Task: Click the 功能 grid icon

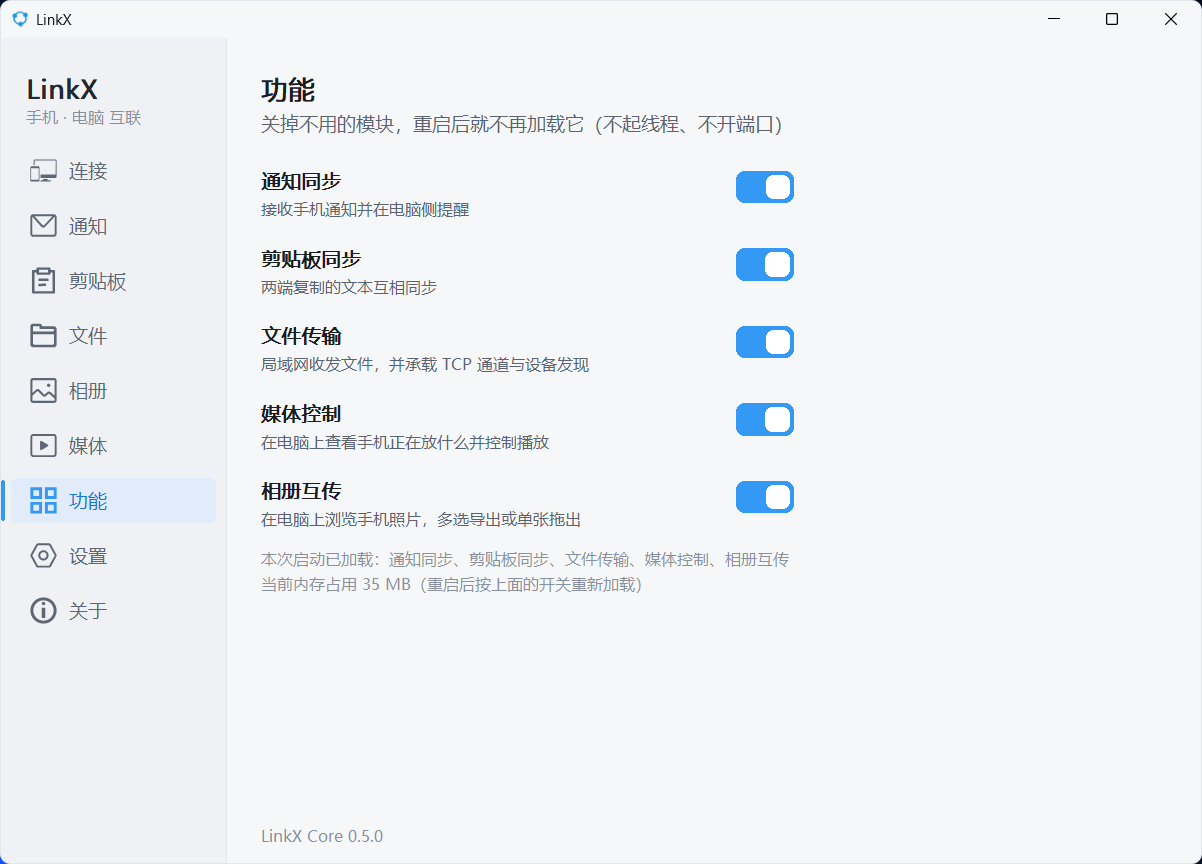Action: coord(43,501)
